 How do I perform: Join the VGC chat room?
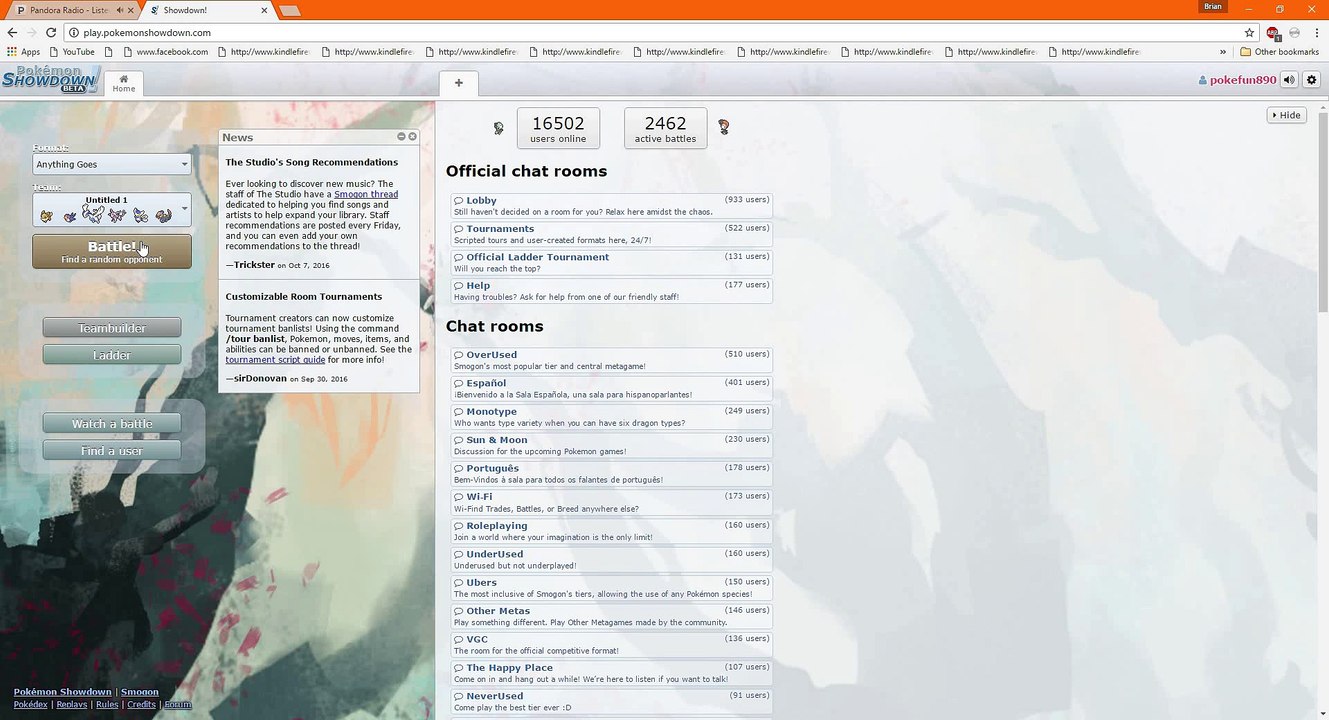(612, 644)
